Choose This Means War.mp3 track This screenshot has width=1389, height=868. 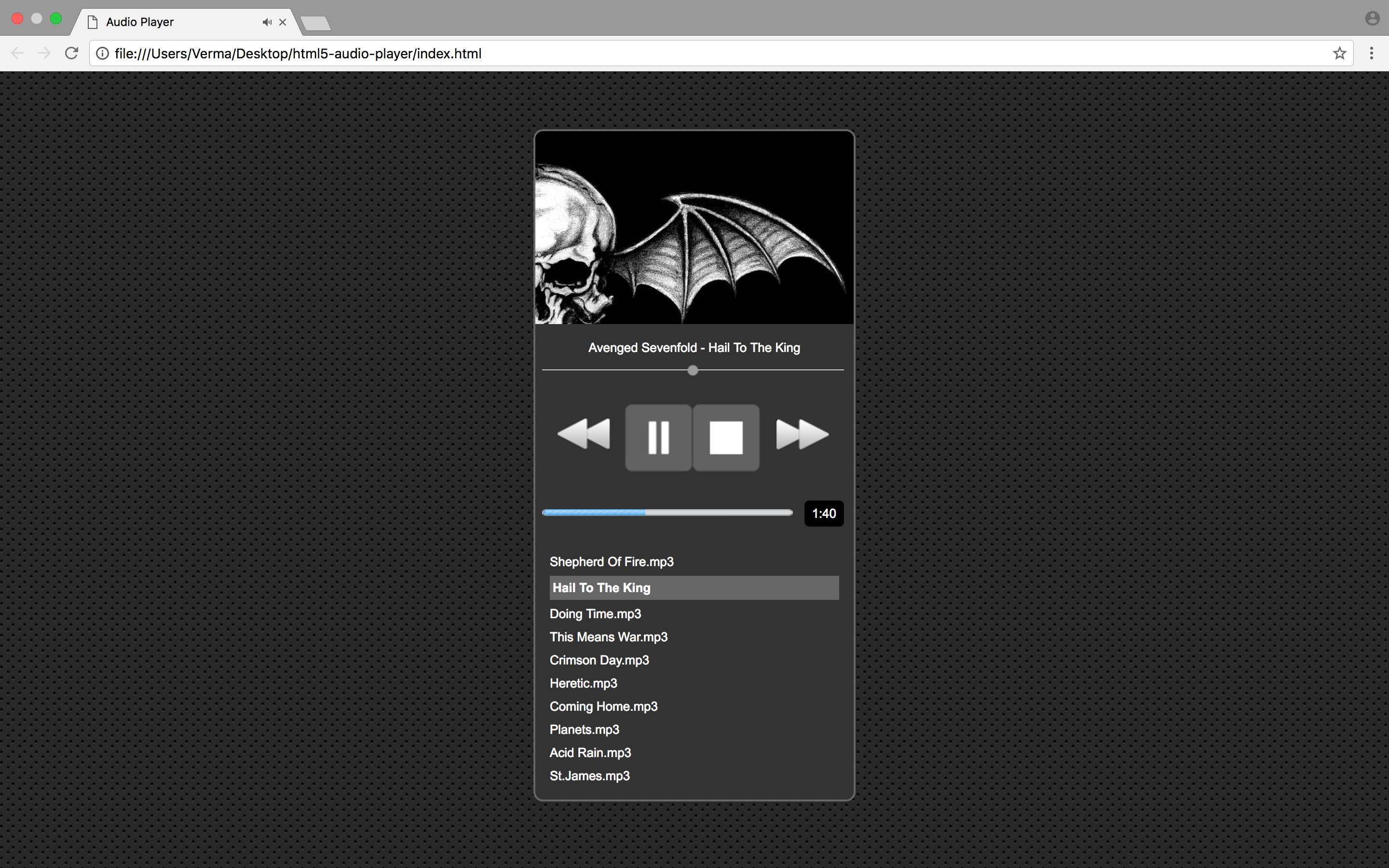click(x=608, y=637)
